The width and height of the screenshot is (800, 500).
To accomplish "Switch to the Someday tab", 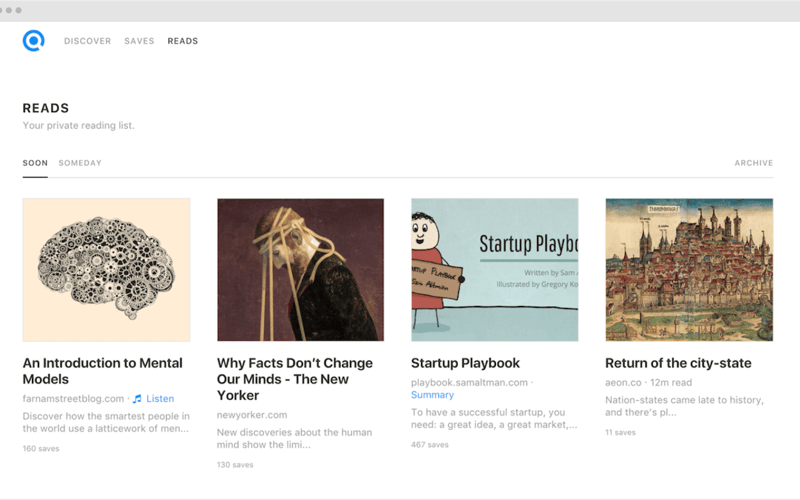I will click(80, 163).
